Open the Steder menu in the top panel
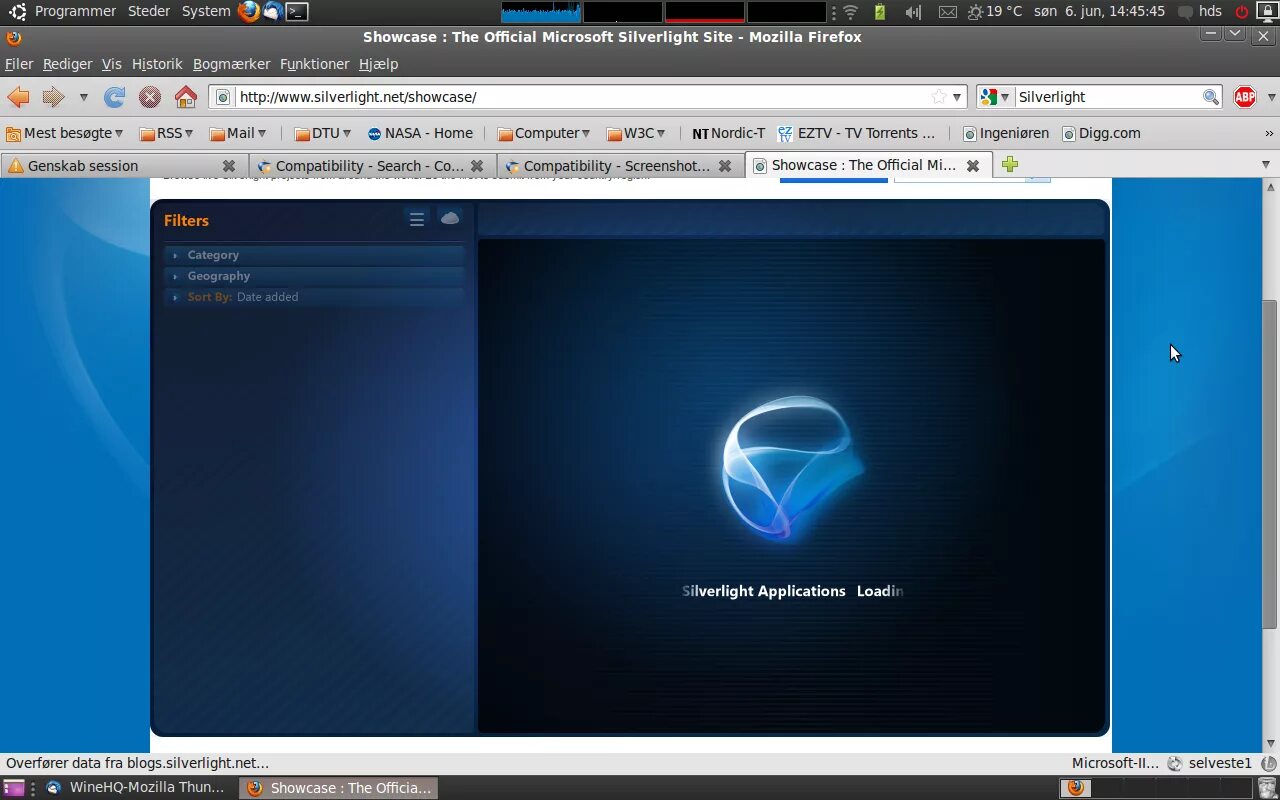1280x800 pixels. pos(149,11)
